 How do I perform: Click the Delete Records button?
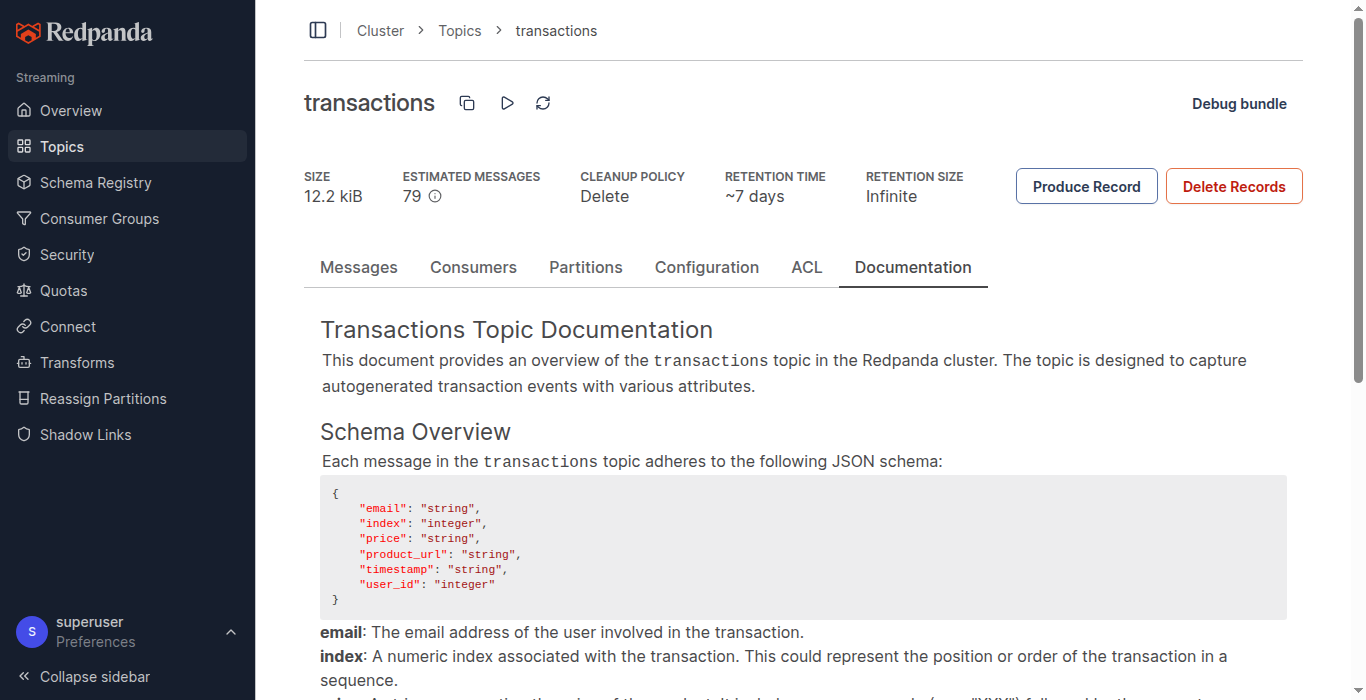pyautogui.click(x=1234, y=186)
